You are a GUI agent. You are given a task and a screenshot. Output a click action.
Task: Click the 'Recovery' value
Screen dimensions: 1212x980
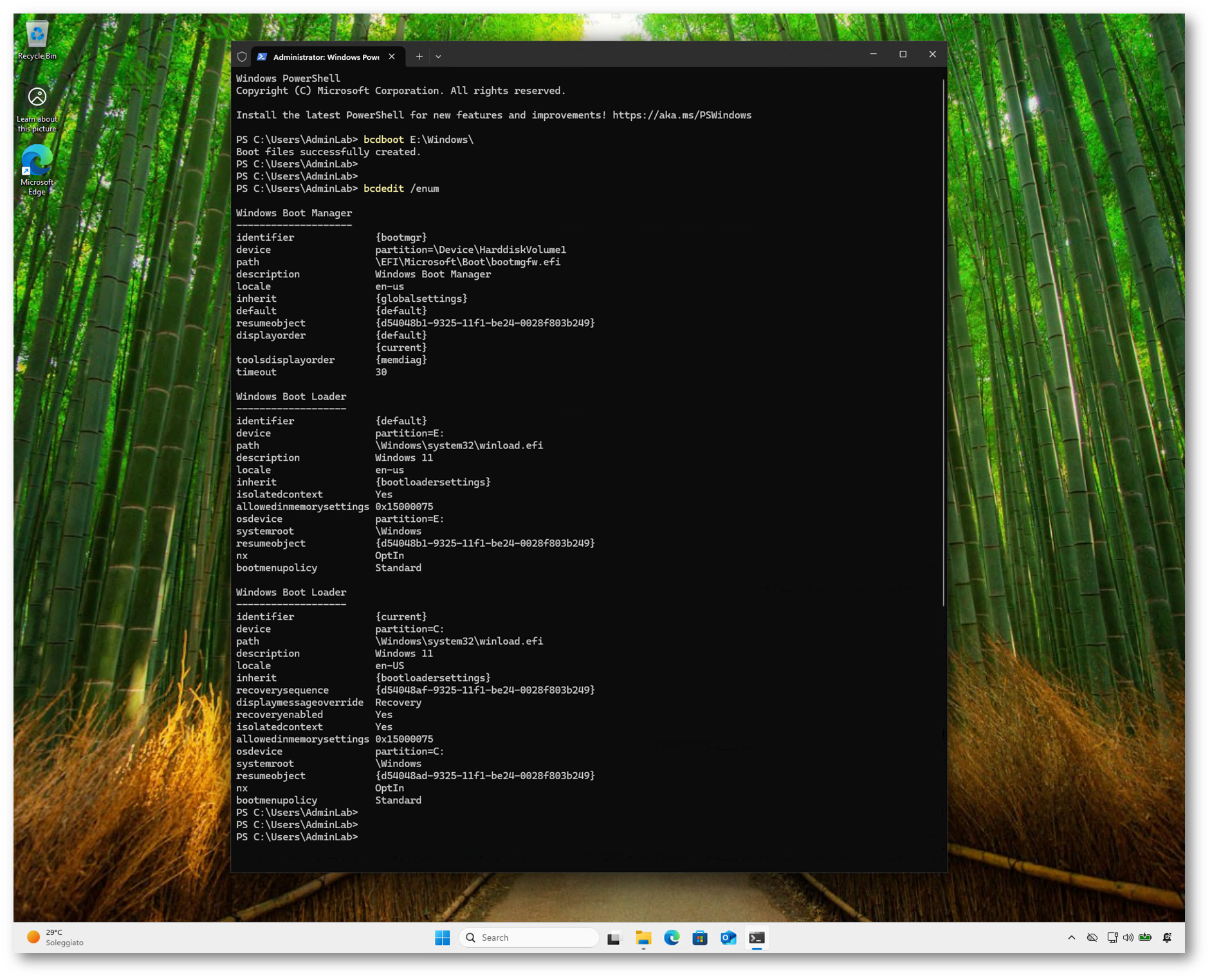tap(398, 702)
